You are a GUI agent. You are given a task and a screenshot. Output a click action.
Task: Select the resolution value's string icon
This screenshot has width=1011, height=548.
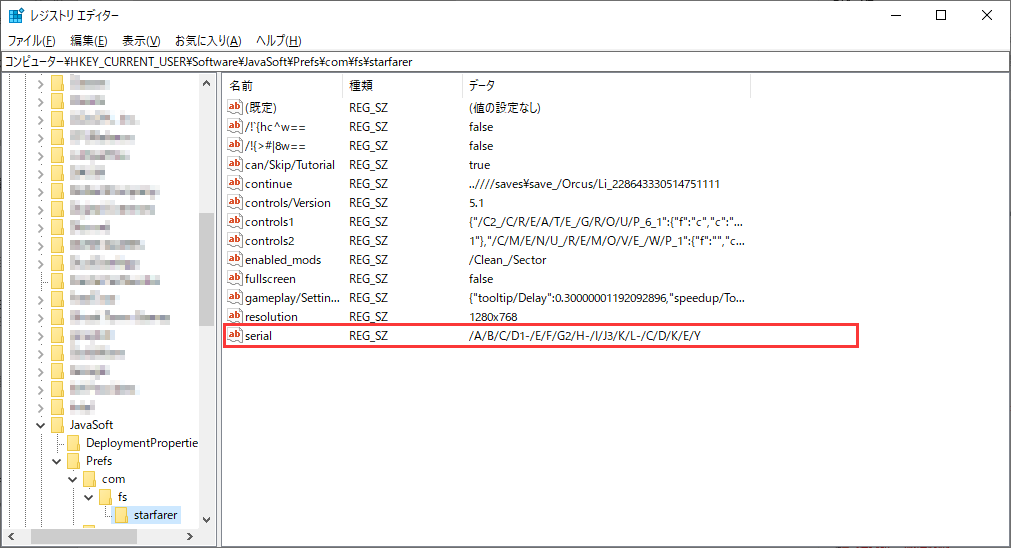pyautogui.click(x=235, y=317)
